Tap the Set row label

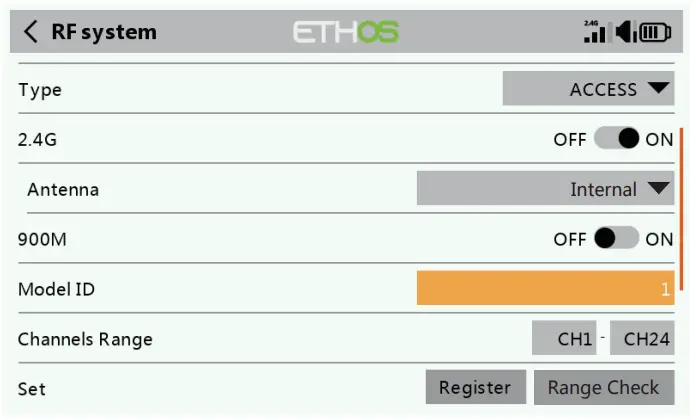pos(32,388)
